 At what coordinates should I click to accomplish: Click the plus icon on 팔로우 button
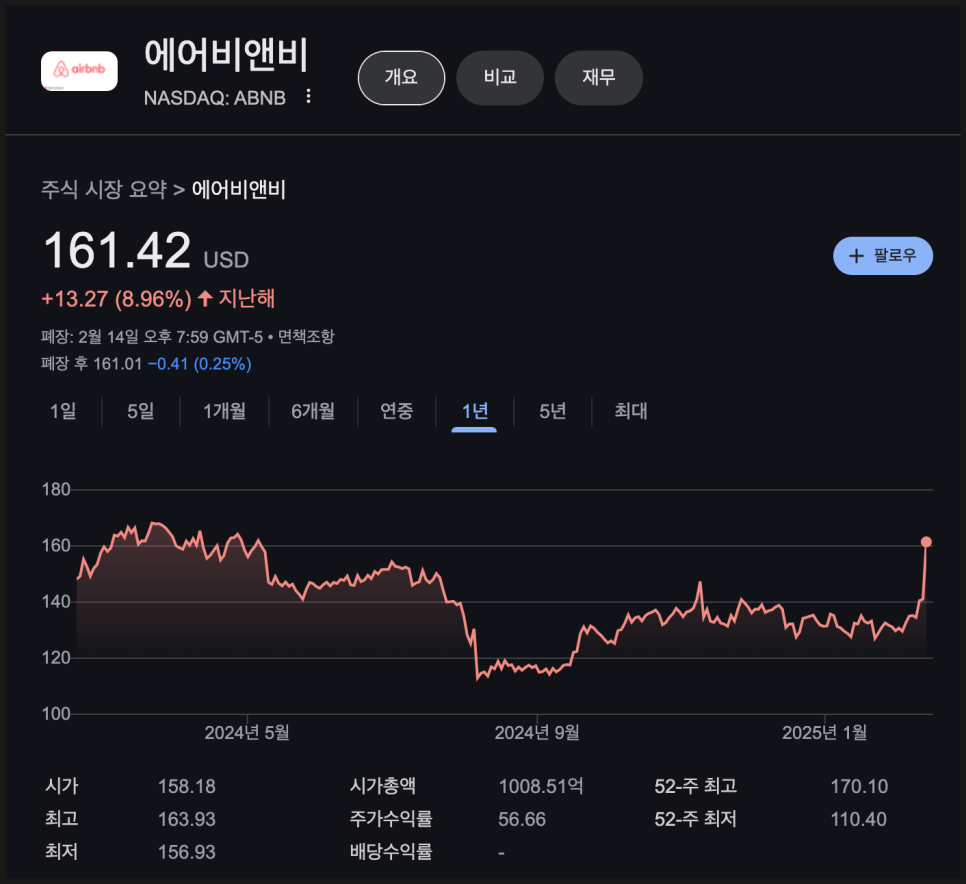coord(856,256)
